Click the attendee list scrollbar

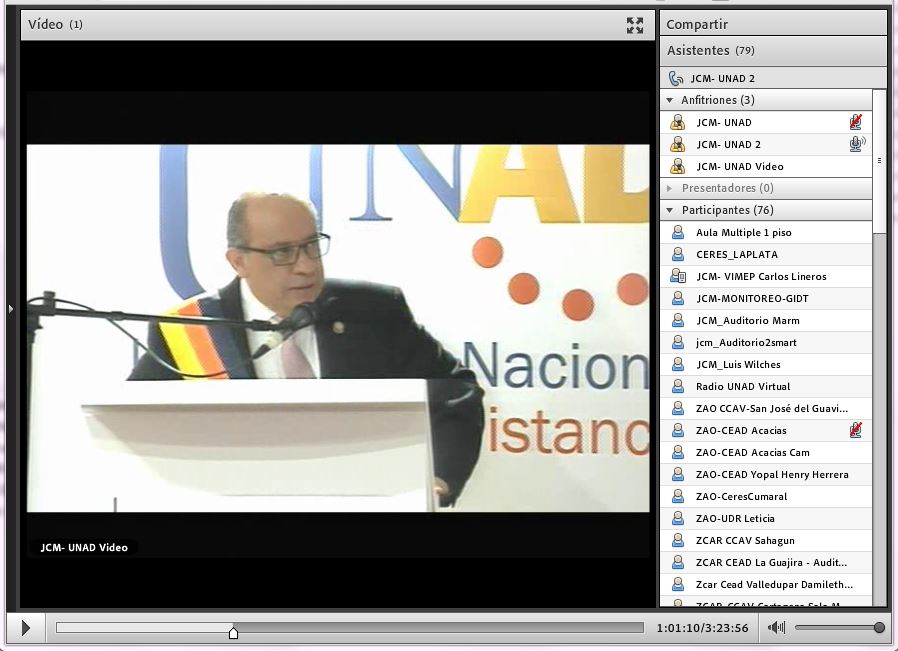tap(879, 161)
